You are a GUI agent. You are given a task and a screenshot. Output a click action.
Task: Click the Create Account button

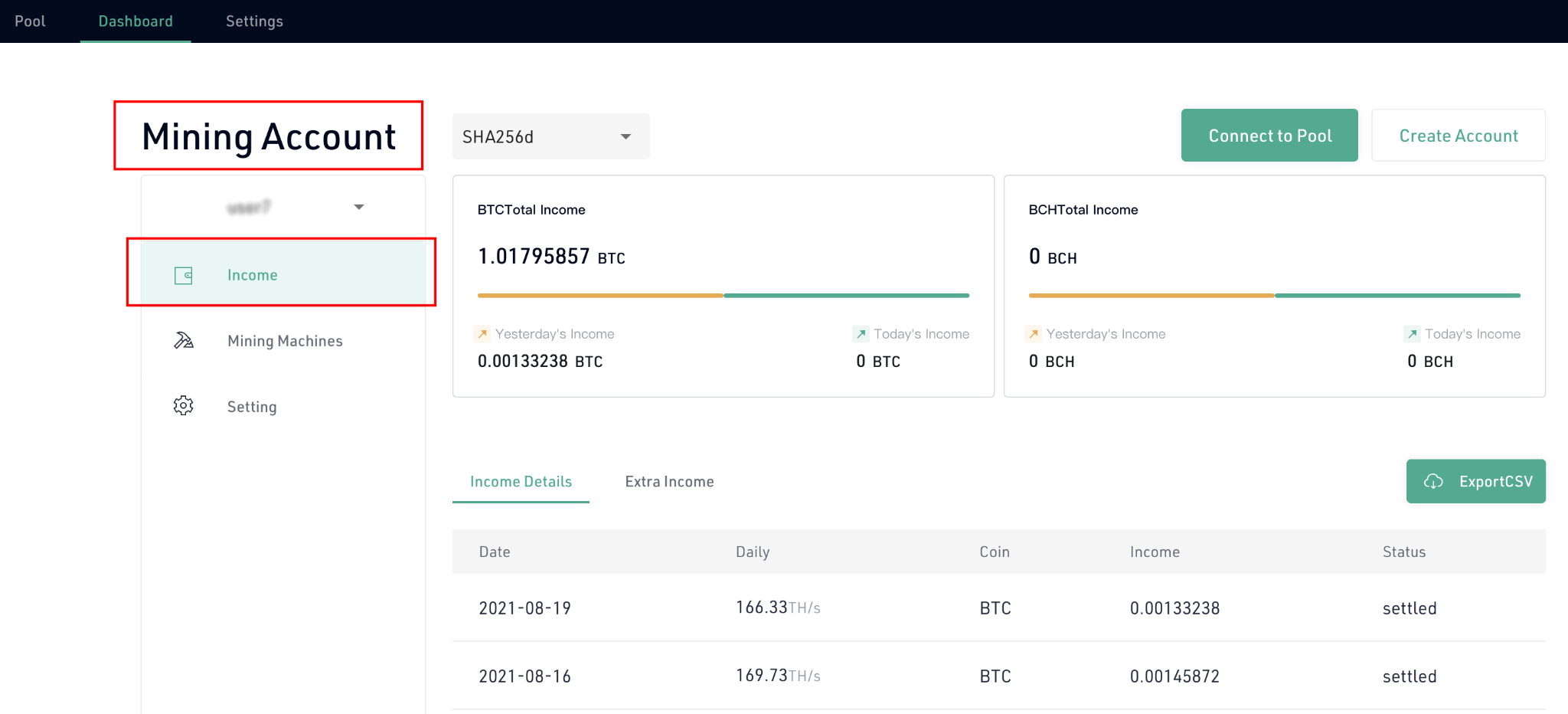1459,136
